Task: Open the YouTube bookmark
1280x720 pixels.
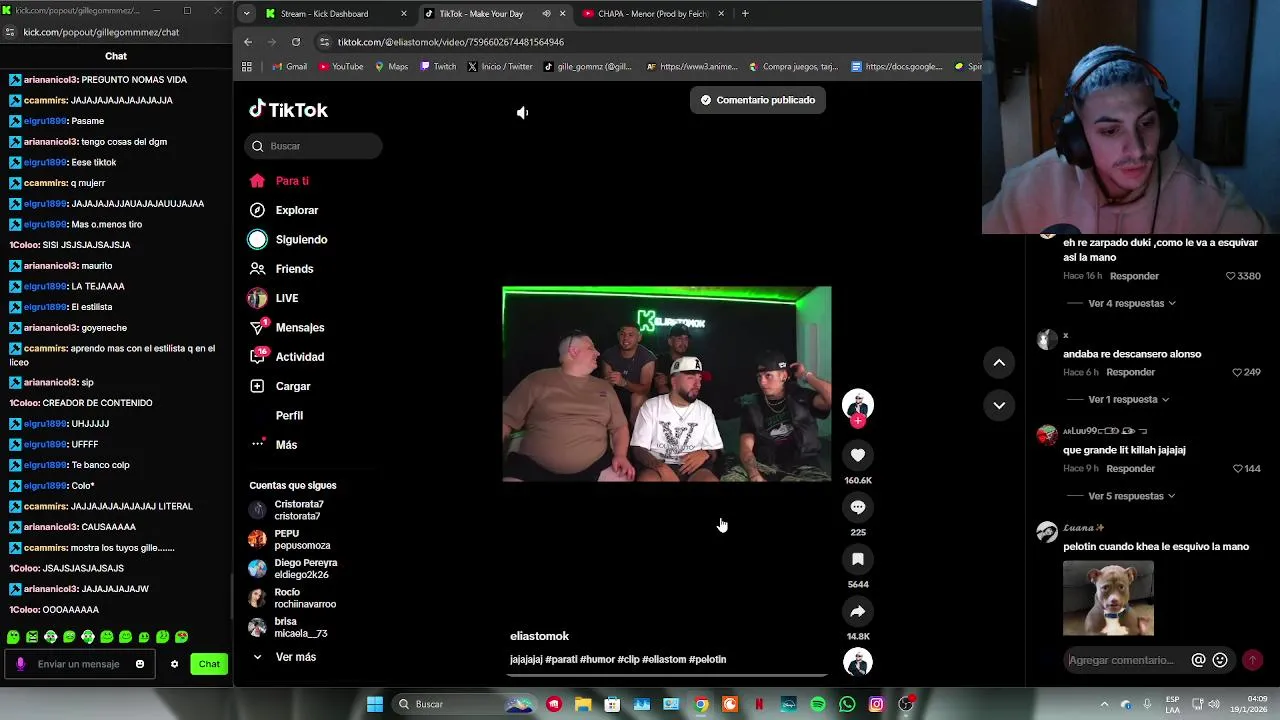Action: pyautogui.click(x=341, y=67)
